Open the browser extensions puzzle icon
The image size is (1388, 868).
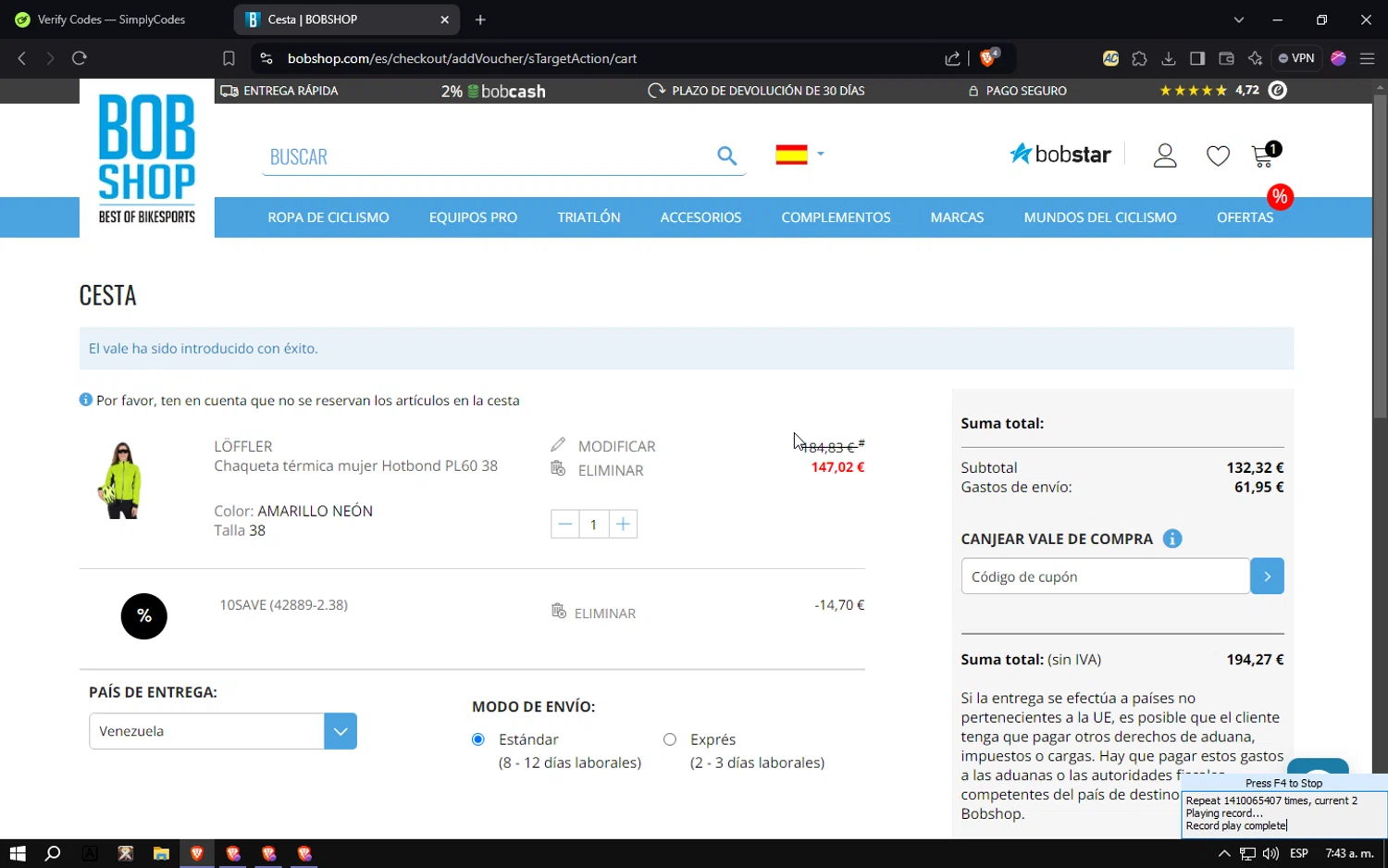(x=1139, y=58)
